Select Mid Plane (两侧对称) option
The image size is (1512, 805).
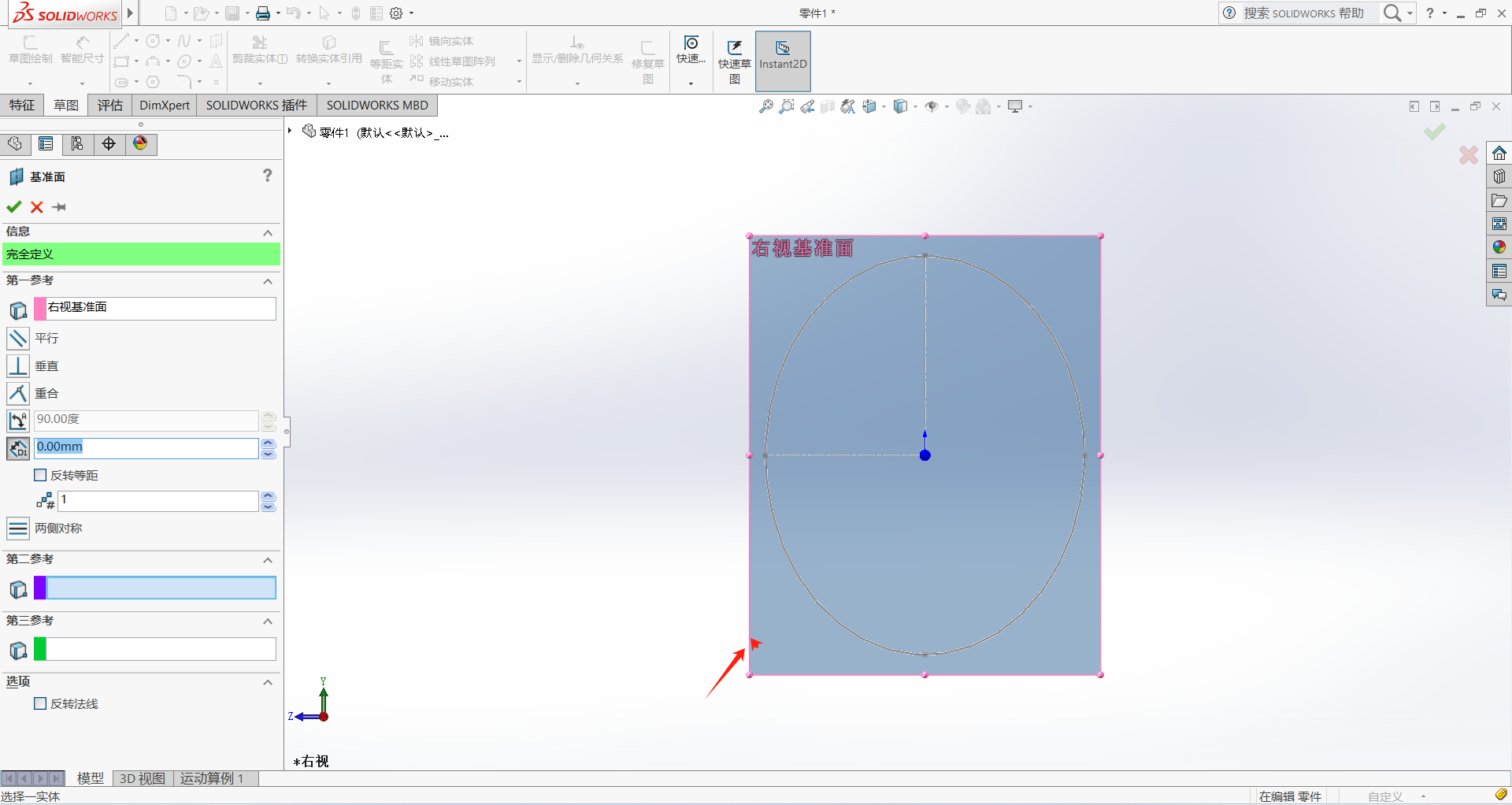point(18,529)
